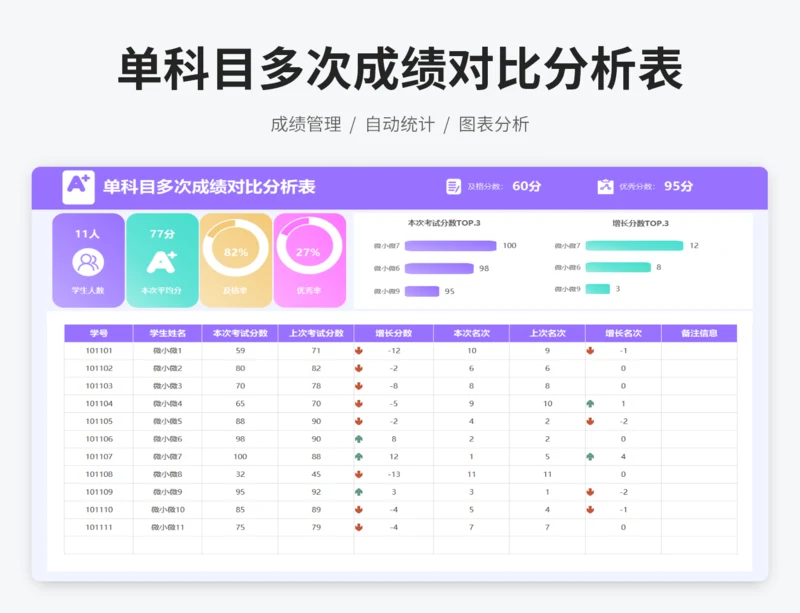
Task: Click the white header title 单科目多次成绩对比分析表
Action: [209, 187]
